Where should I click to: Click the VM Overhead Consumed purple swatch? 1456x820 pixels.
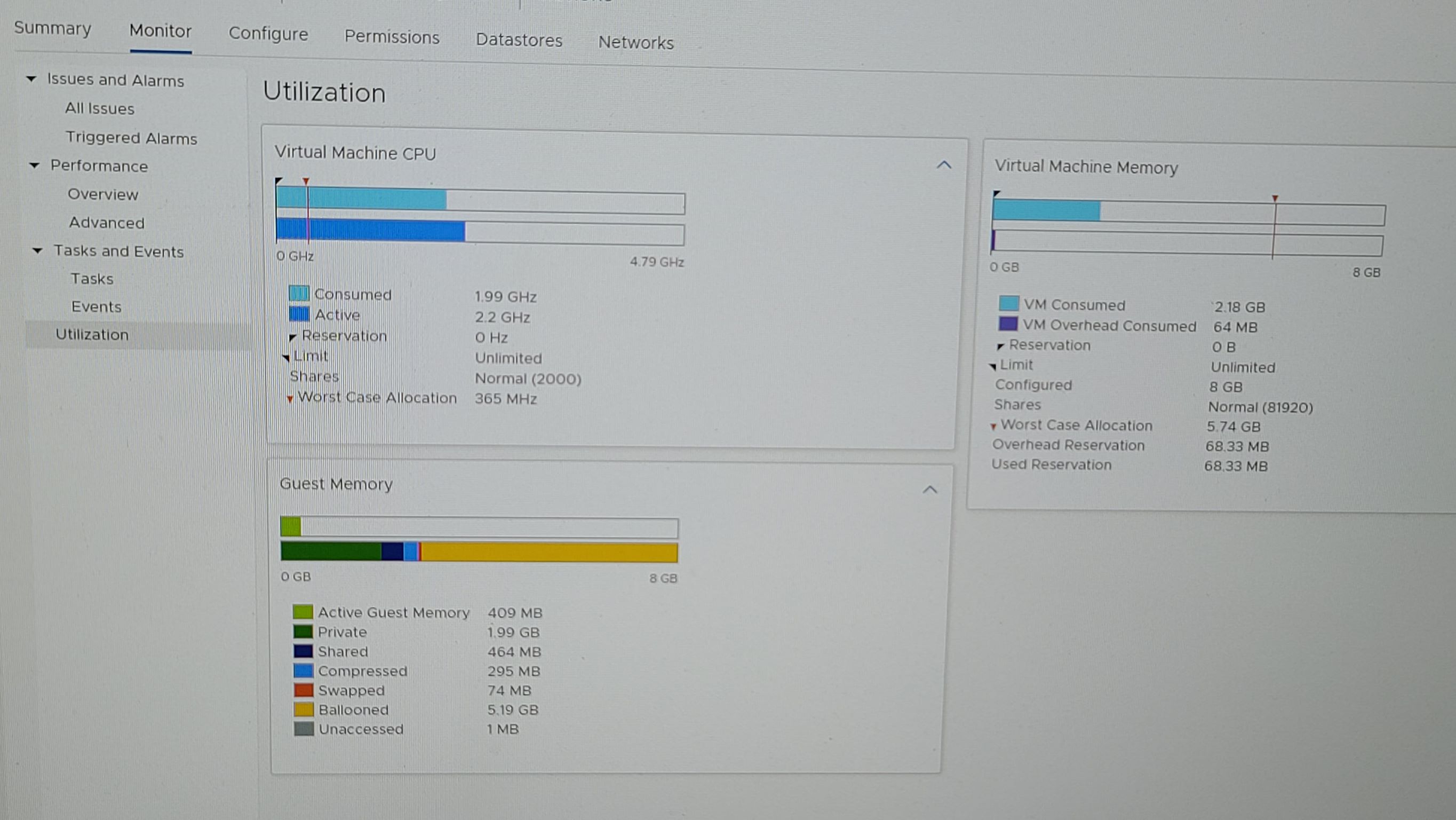(x=1008, y=324)
